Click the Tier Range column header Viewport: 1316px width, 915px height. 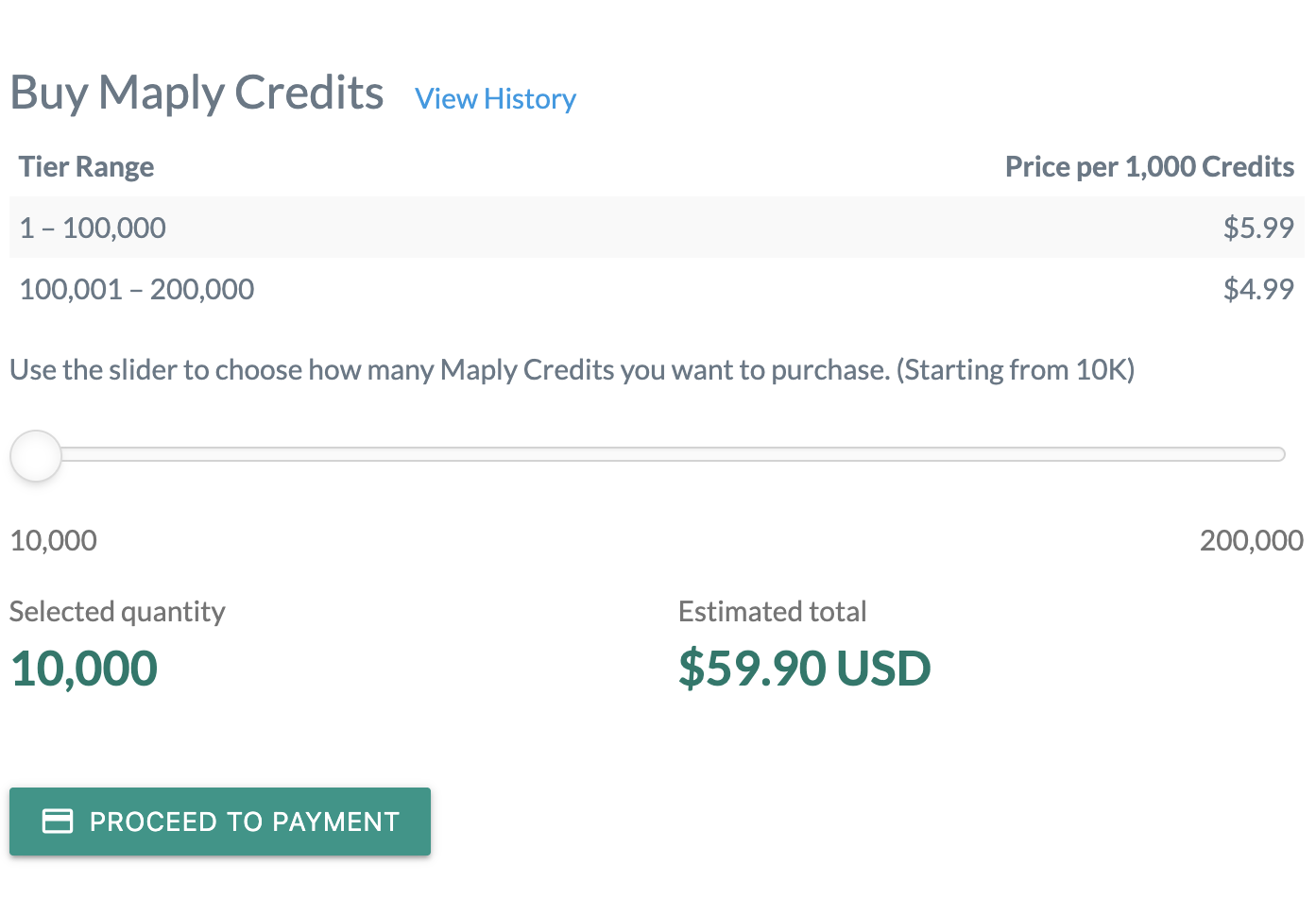click(86, 167)
